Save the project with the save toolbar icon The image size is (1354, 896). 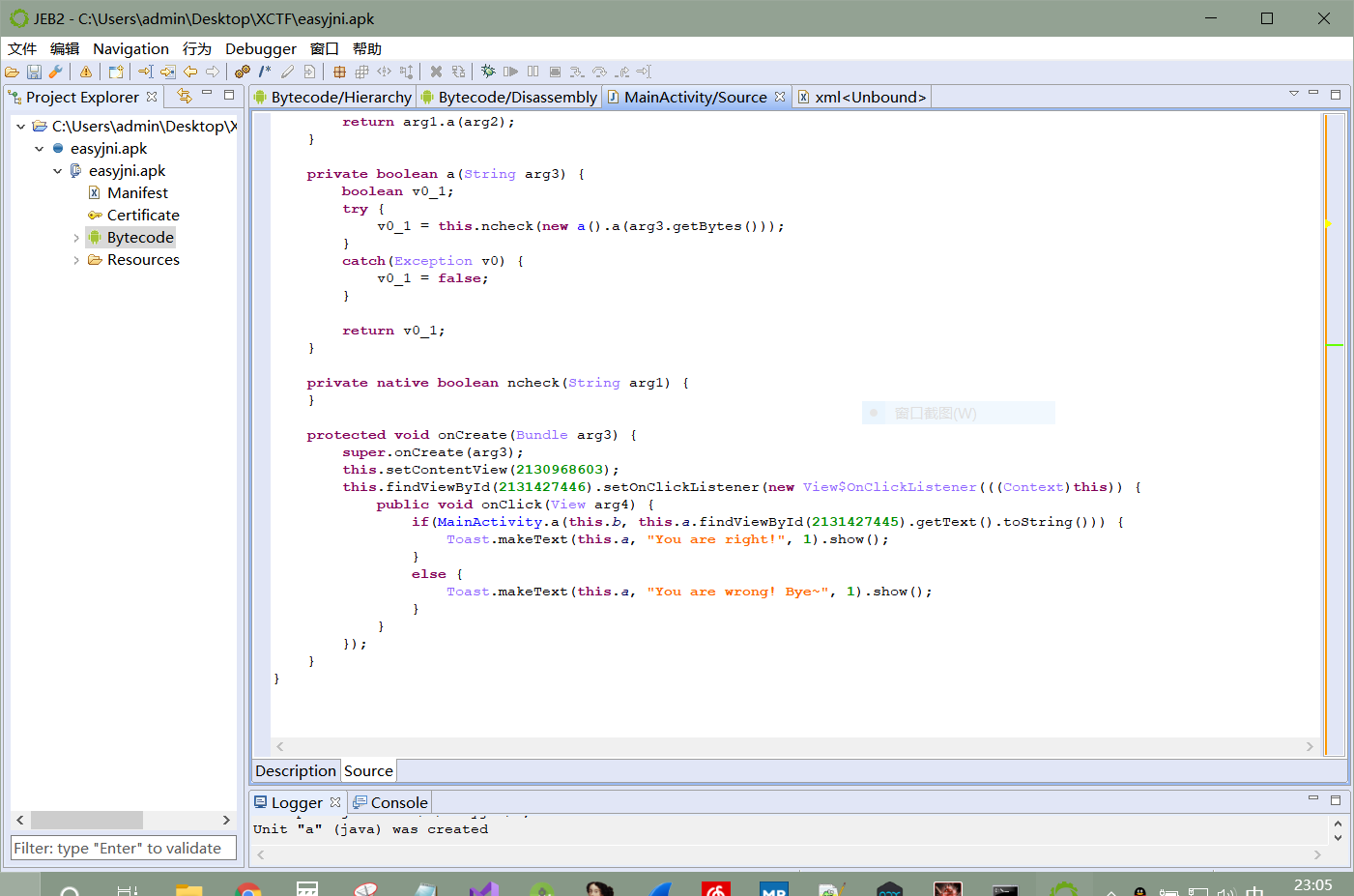point(34,71)
